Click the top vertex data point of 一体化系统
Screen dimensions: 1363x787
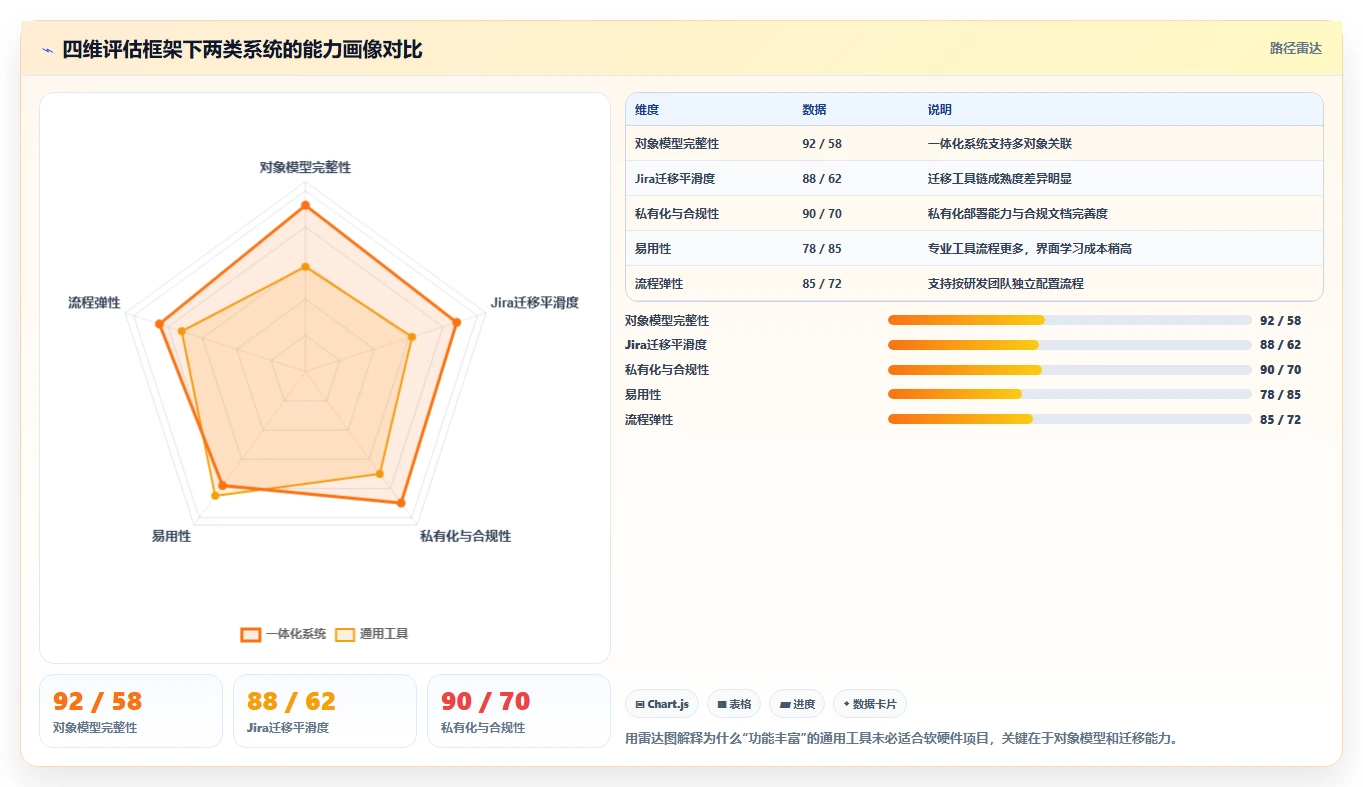[305, 206]
